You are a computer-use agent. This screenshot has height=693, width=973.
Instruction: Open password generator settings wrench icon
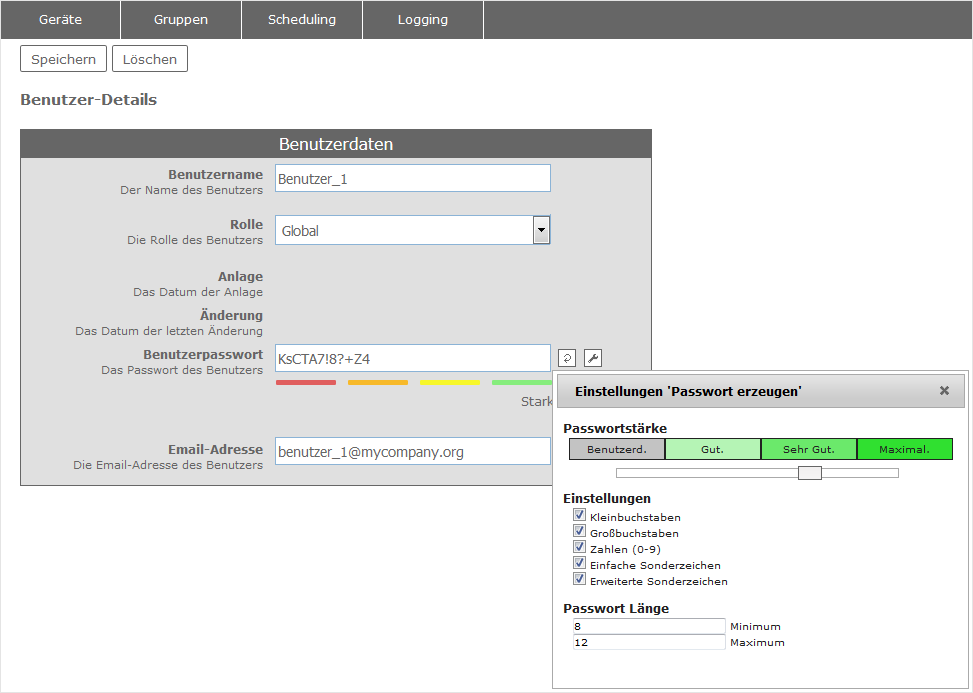pyautogui.click(x=592, y=358)
